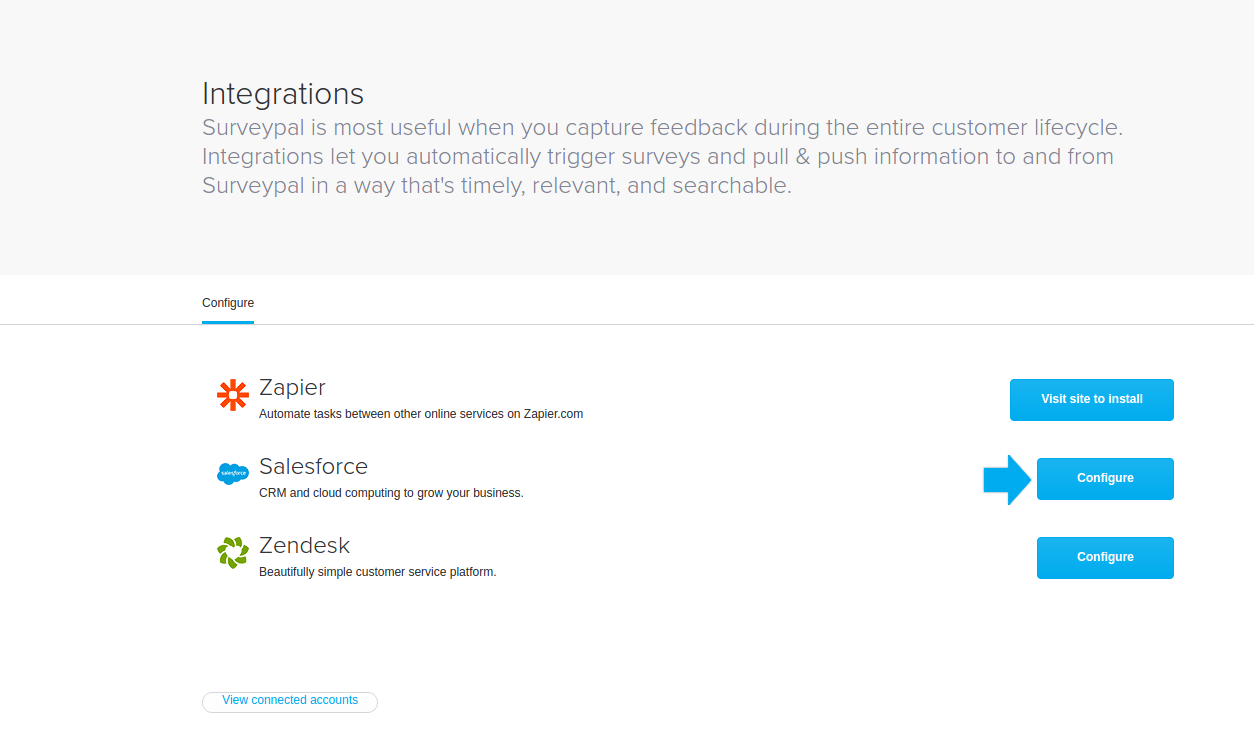Click the blue underline beneath Configure tab
1254x741 pixels.
[x=228, y=322]
